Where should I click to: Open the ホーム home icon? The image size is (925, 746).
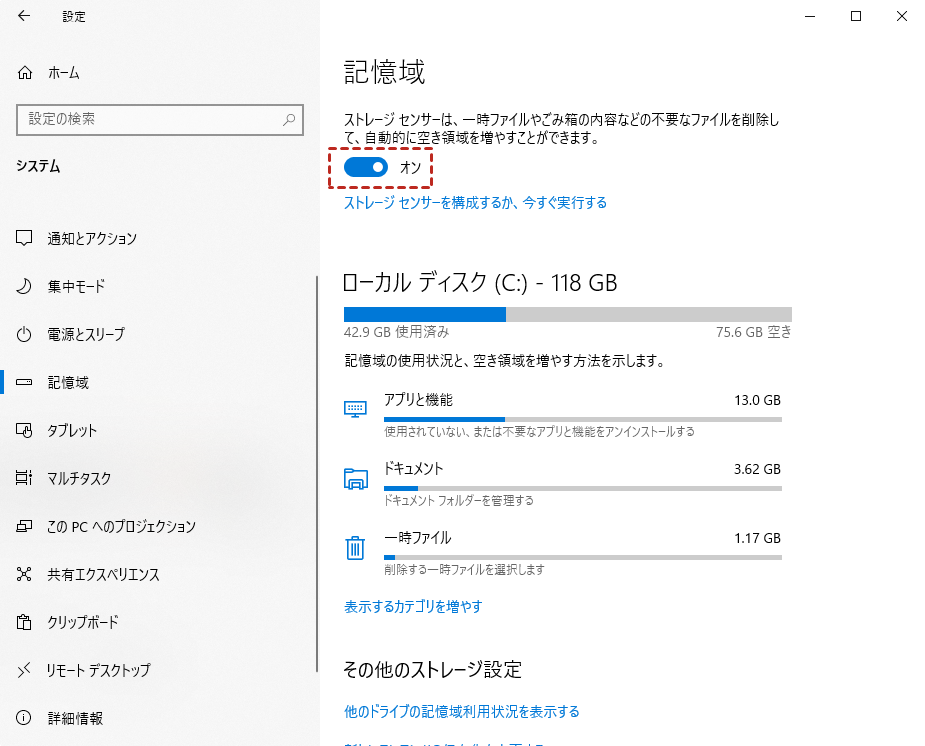point(25,73)
